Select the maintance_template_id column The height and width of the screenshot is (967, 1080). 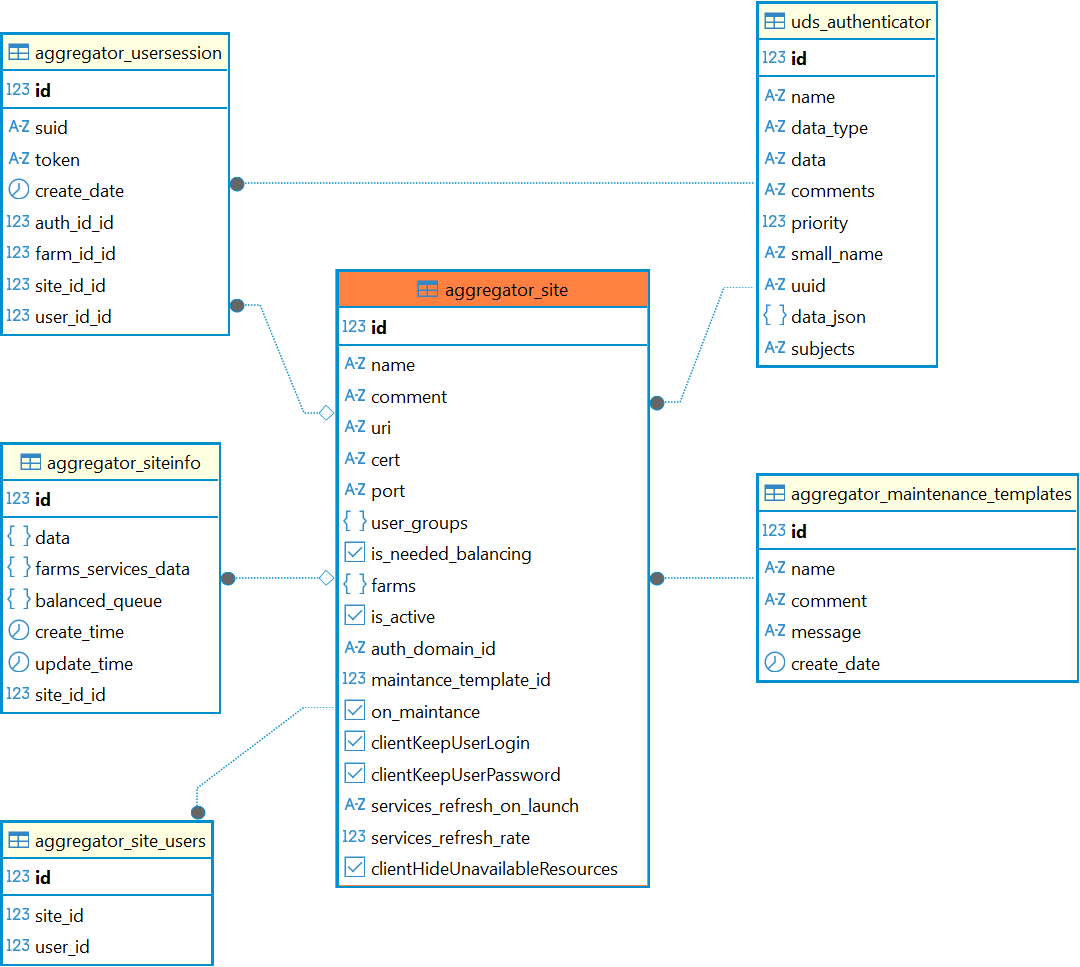460,680
